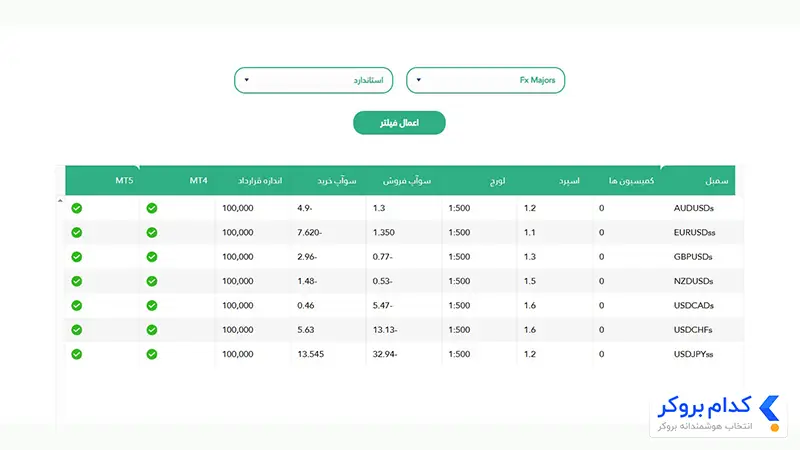Click the اندازه قرارداد column header
Image resolution: width=800 pixels, height=450 pixels.
260,181
